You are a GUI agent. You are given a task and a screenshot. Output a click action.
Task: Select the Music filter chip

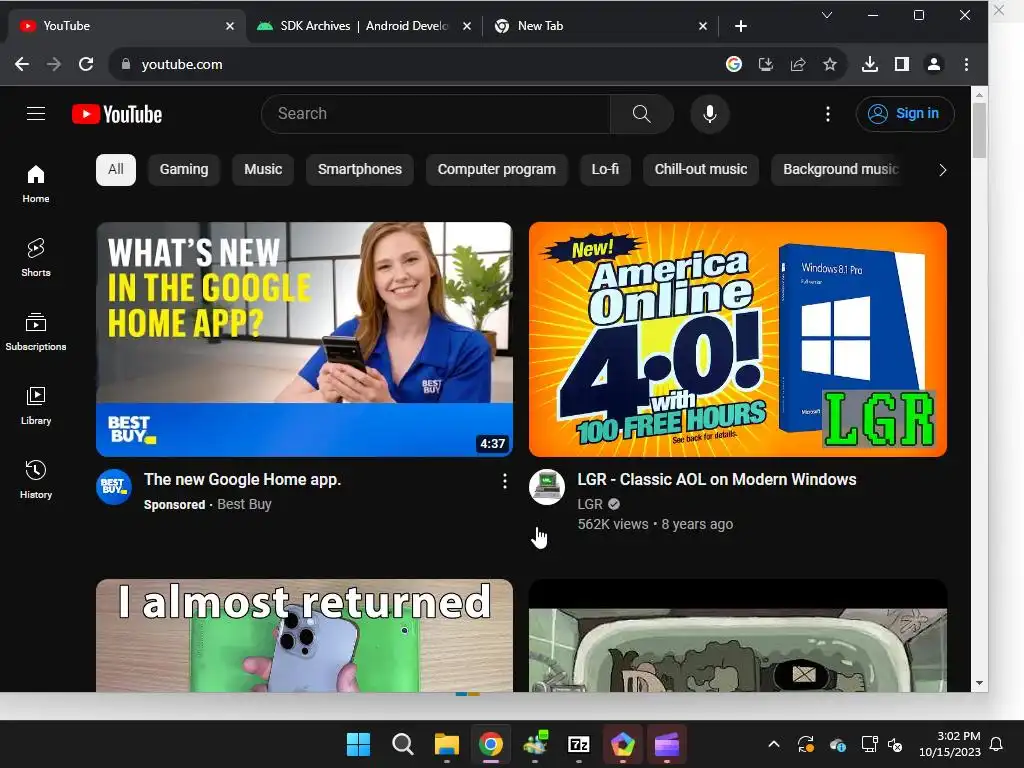click(263, 170)
